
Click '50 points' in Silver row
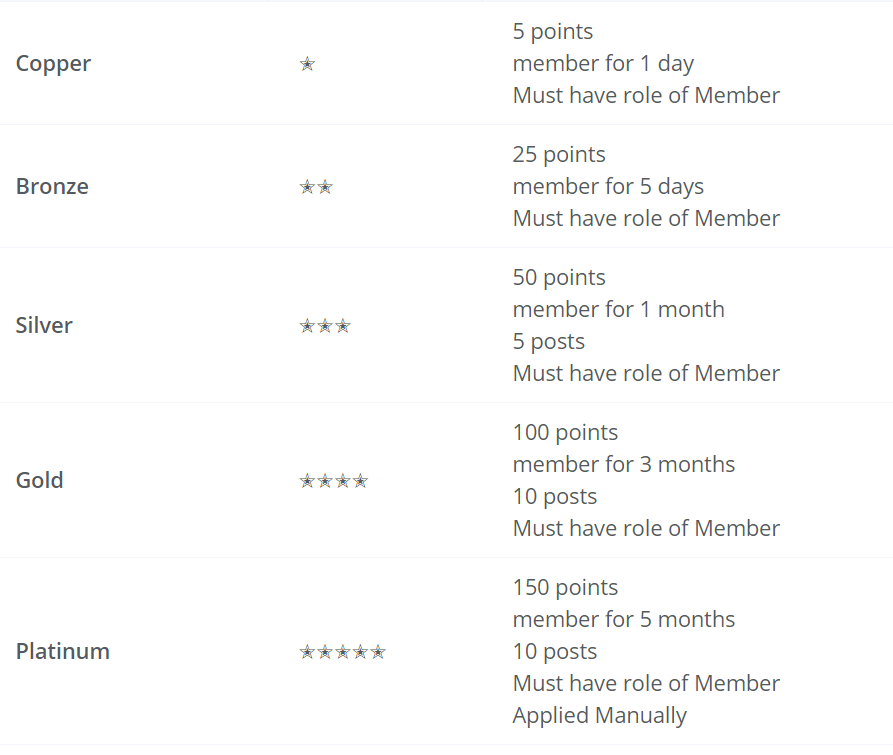[x=559, y=278]
